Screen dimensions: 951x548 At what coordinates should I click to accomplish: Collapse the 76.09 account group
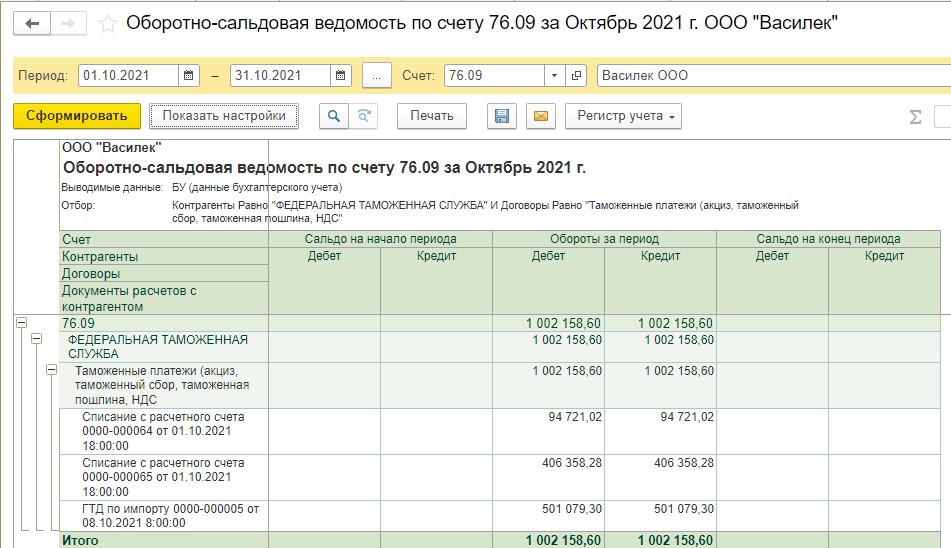[21, 323]
